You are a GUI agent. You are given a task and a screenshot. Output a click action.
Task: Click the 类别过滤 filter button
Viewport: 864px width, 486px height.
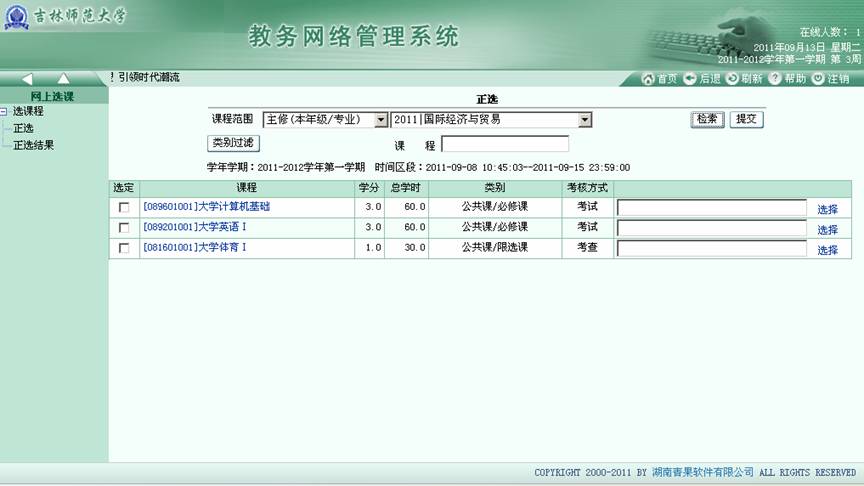click(233, 143)
